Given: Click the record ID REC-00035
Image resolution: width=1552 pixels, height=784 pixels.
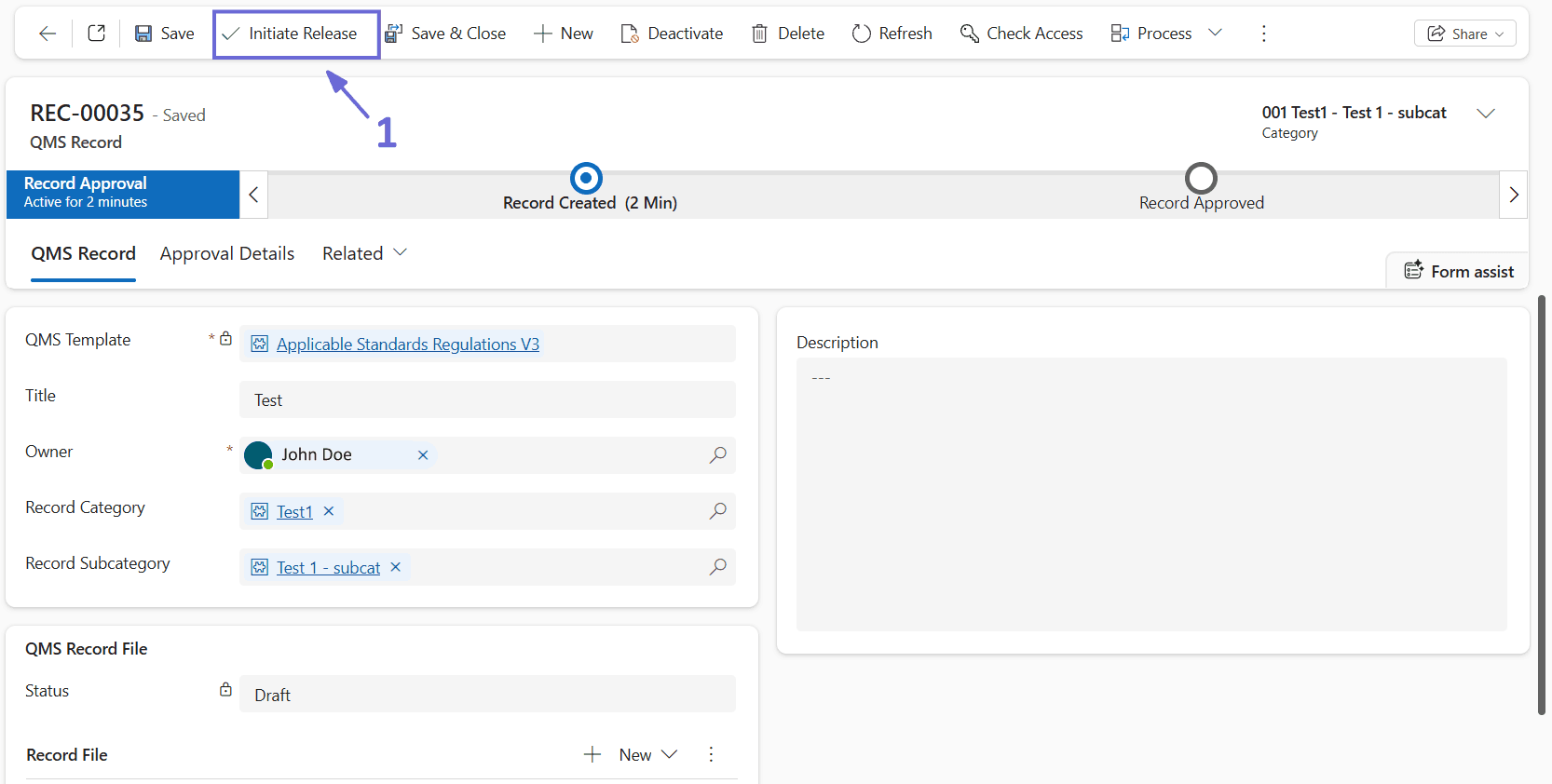Looking at the screenshot, I should pos(88,113).
